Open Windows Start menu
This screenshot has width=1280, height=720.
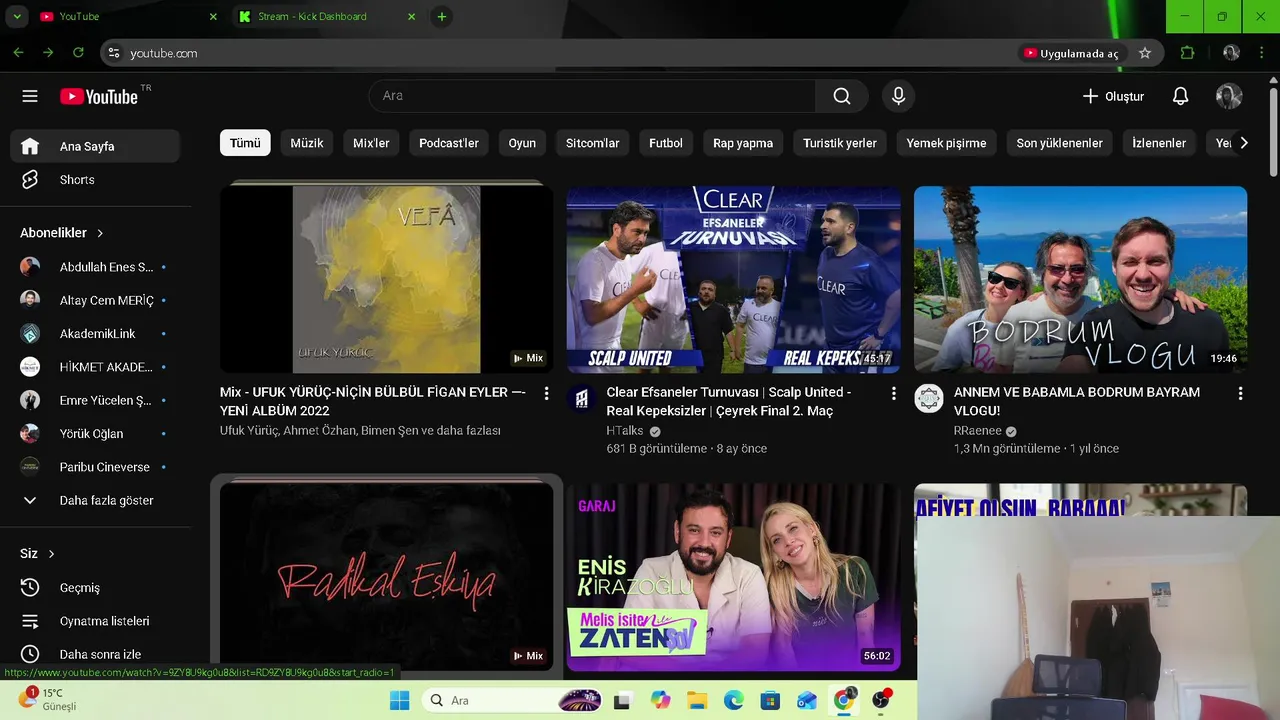(x=399, y=700)
